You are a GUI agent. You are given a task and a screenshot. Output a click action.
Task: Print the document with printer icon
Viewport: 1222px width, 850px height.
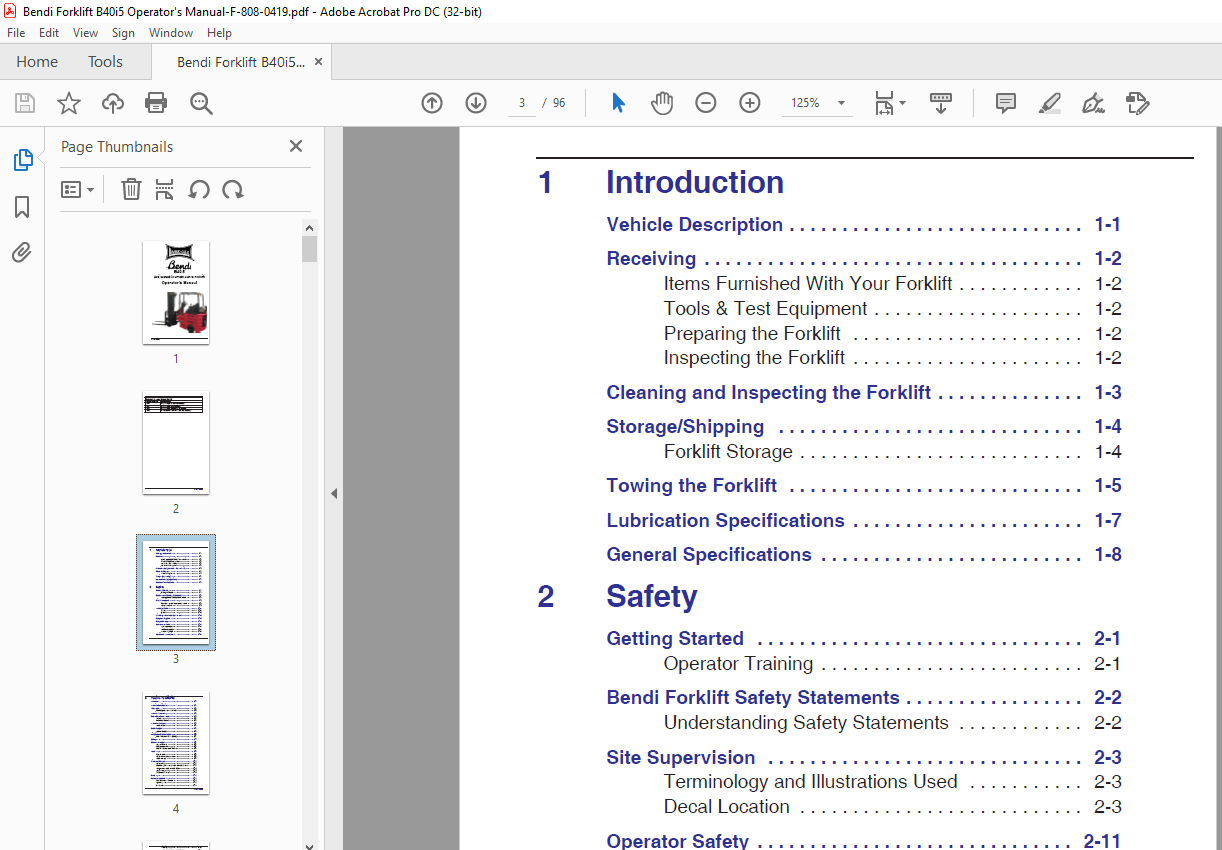click(156, 103)
